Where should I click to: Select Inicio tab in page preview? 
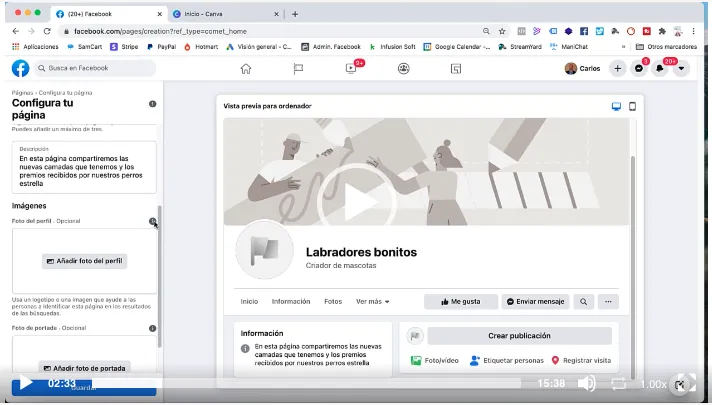pyautogui.click(x=249, y=301)
